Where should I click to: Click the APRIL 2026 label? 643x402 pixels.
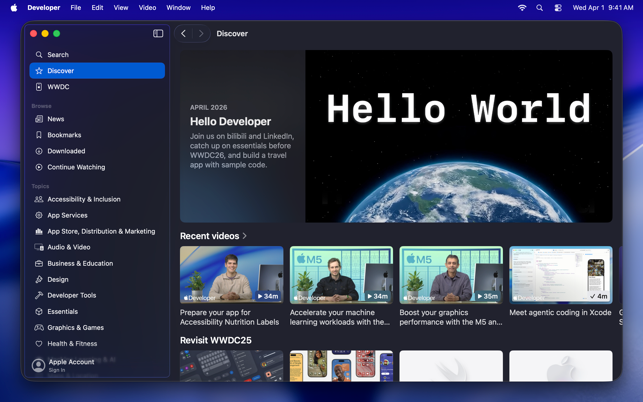[208, 107]
